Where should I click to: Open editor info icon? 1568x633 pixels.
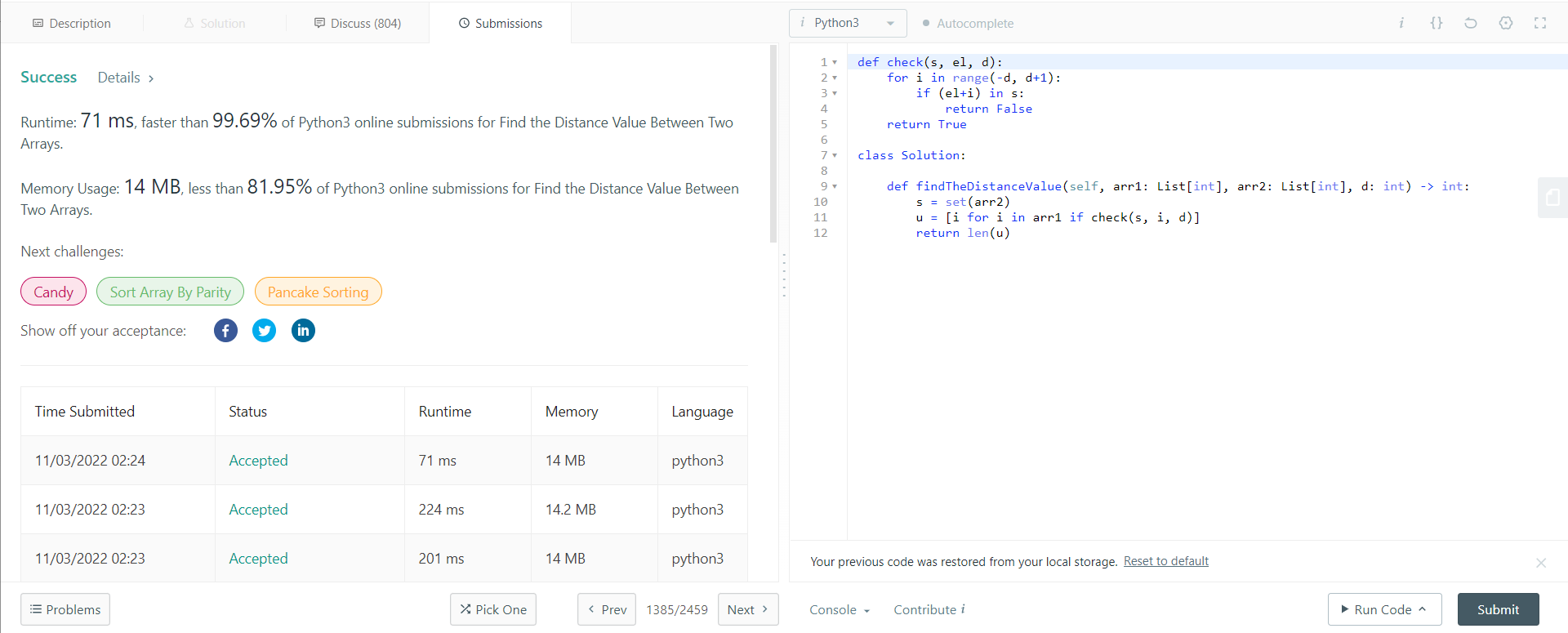pos(1401,23)
